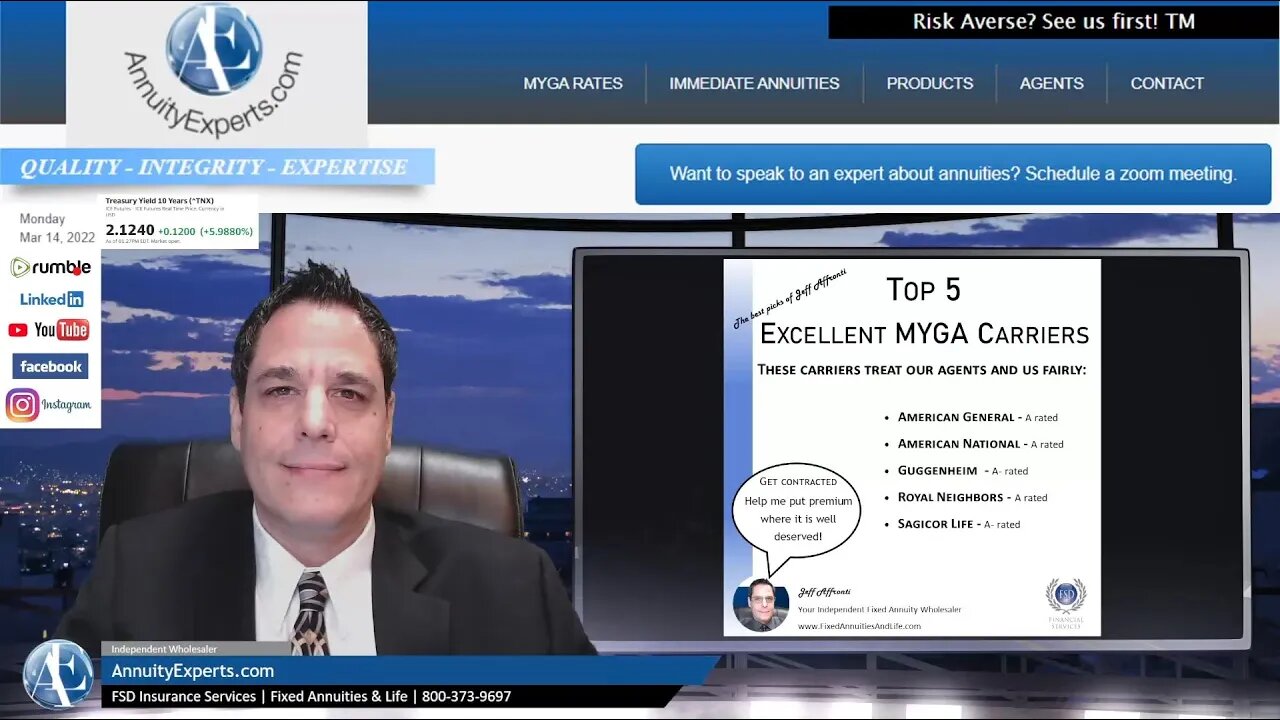Click the Risk Averse? See us first! banner
This screenshot has height=720, width=1280.
click(1053, 22)
